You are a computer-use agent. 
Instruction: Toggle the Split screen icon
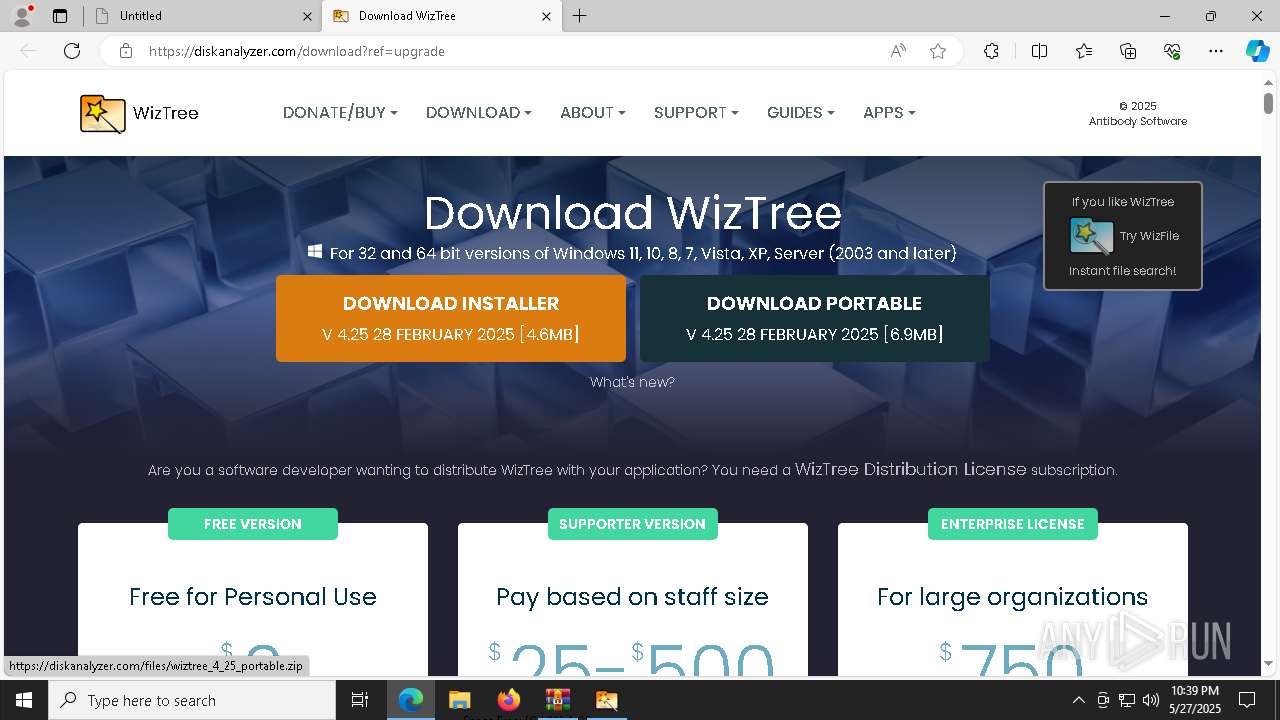1039,51
